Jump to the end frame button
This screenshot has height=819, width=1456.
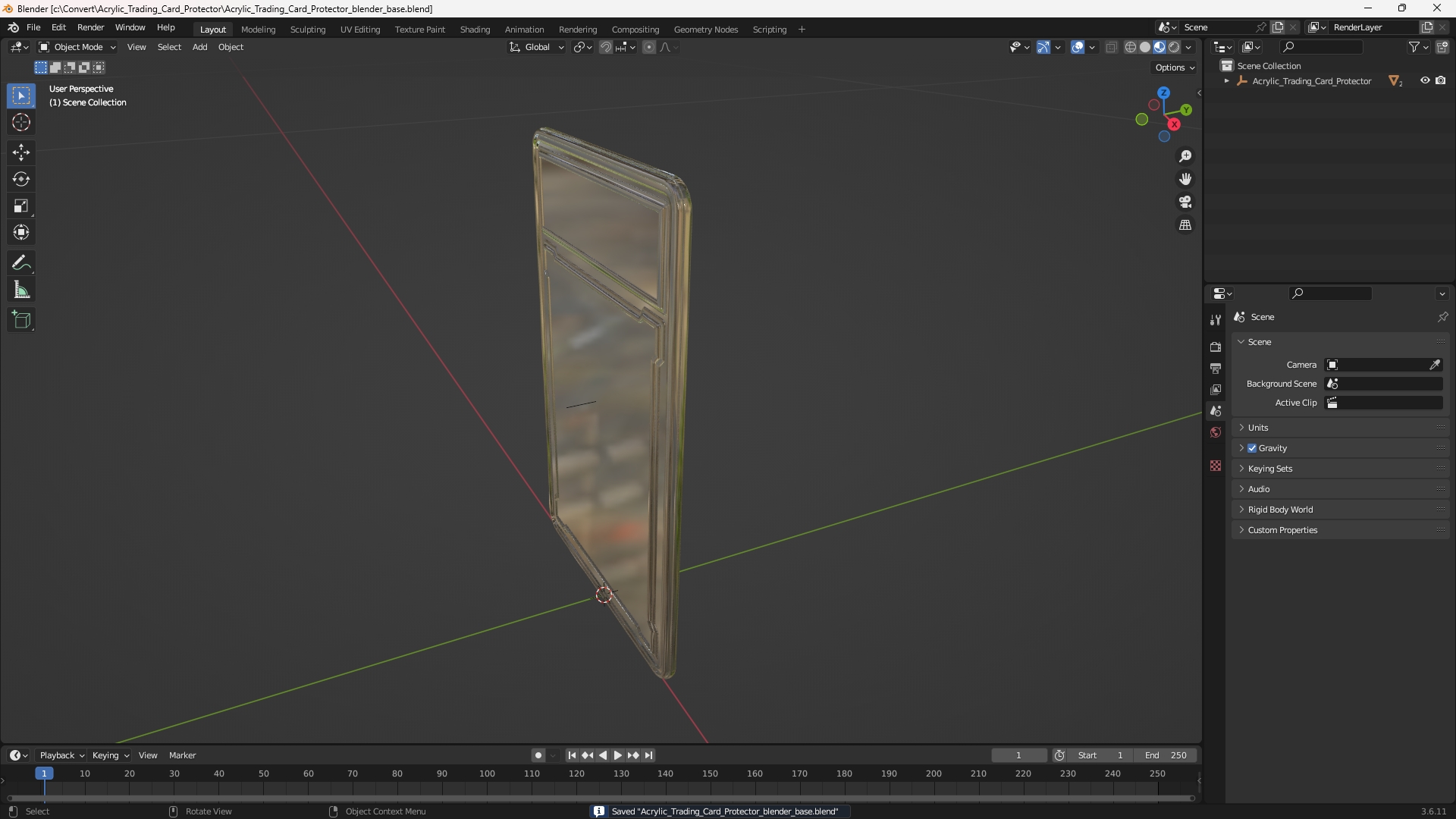click(648, 755)
